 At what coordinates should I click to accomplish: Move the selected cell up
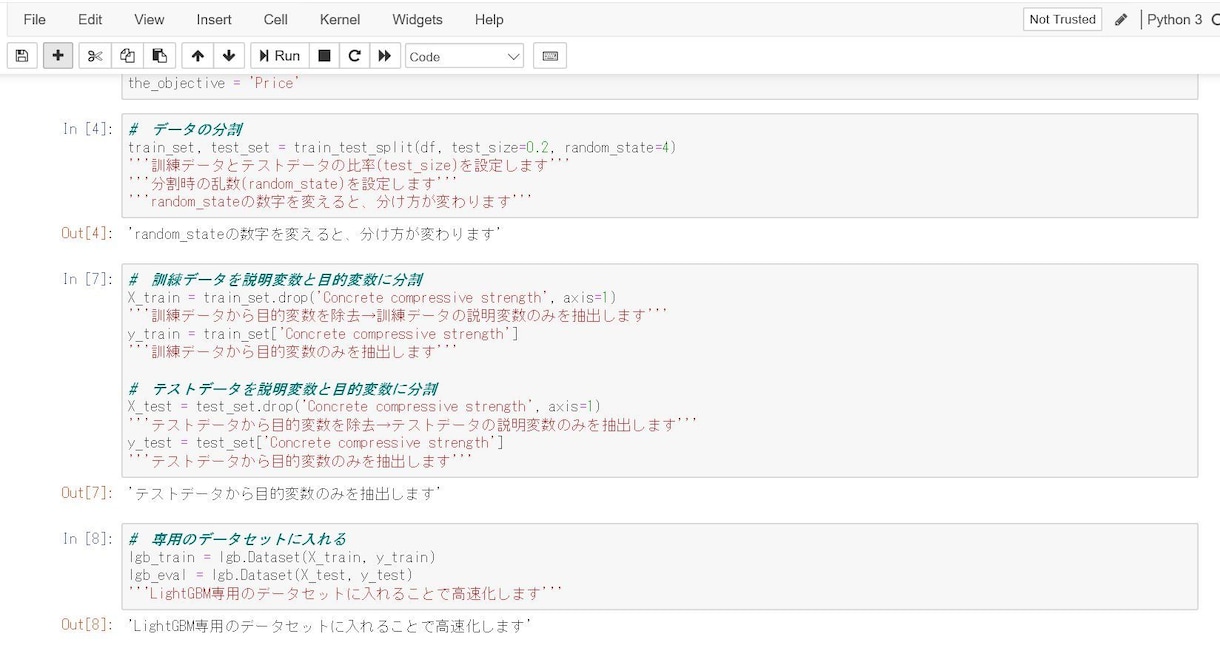[198, 56]
